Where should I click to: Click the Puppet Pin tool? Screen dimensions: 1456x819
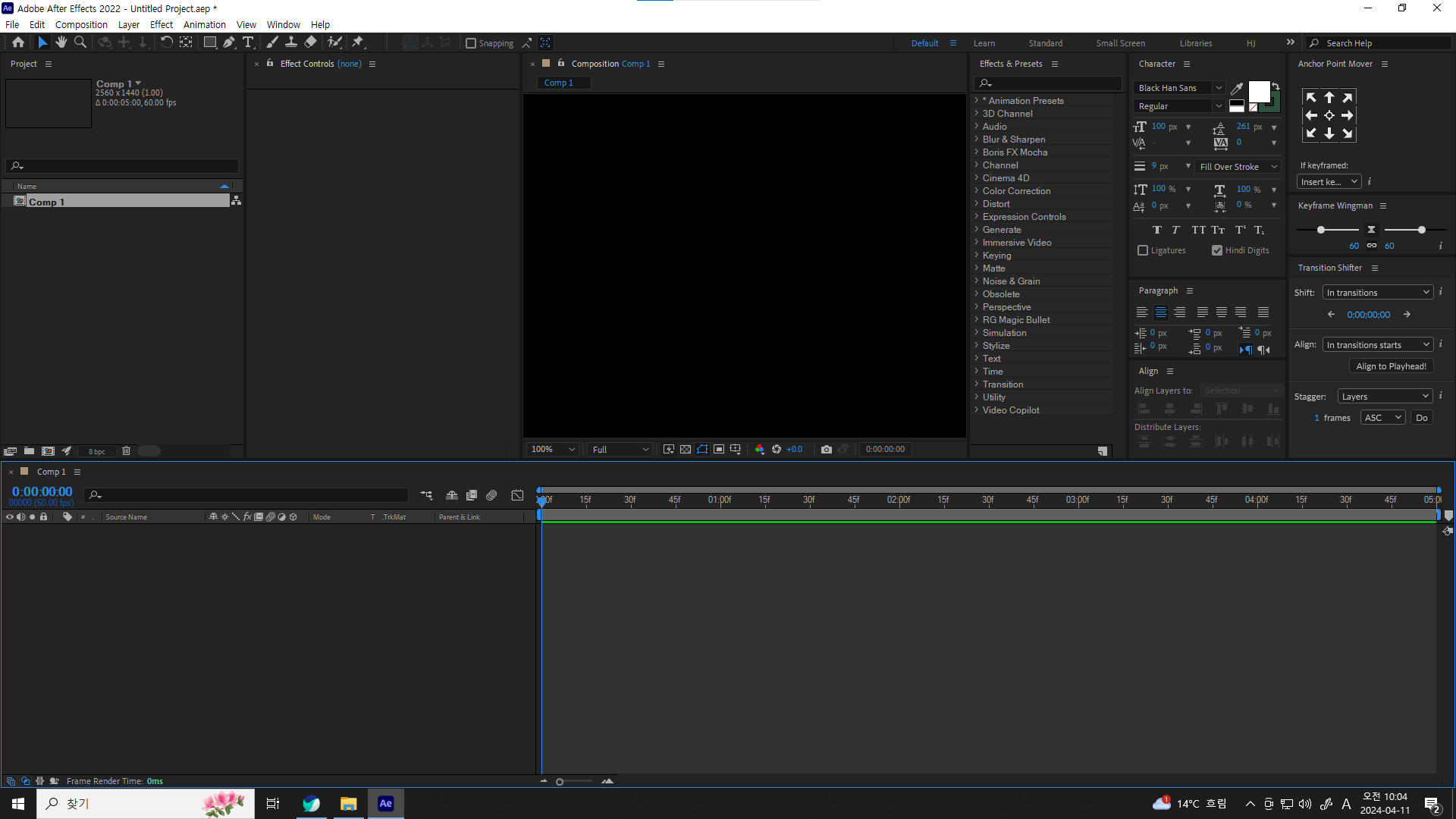point(358,42)
